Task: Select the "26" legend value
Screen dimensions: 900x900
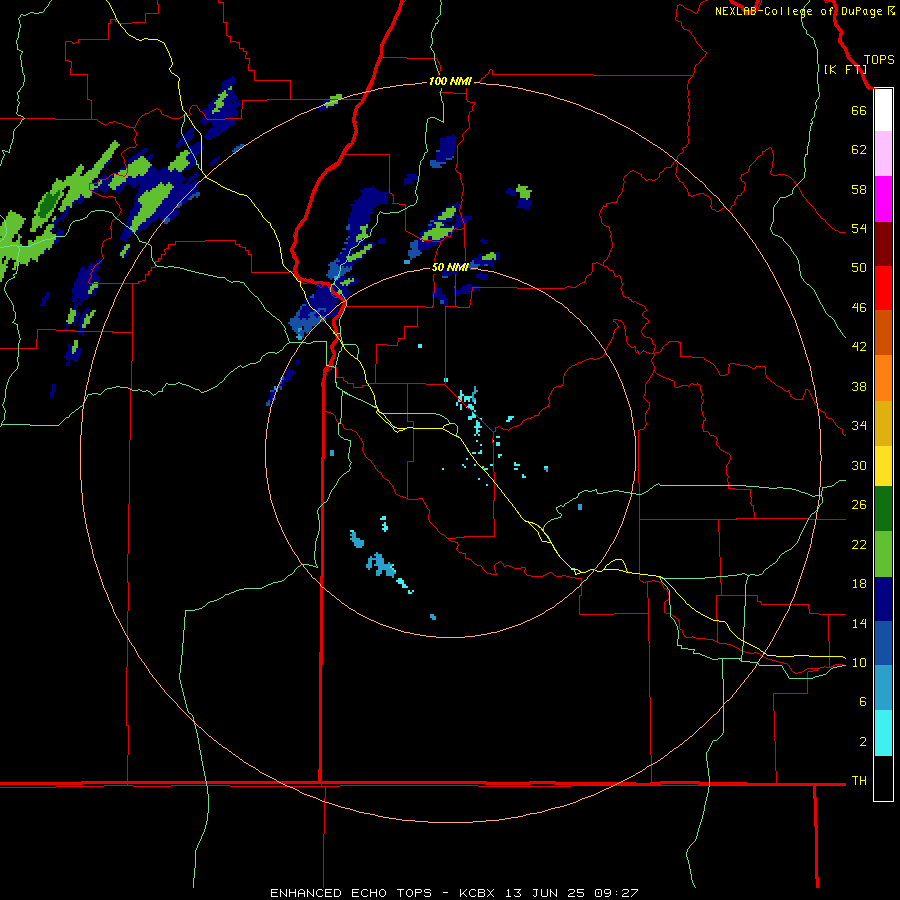Action: coord(859,505)
